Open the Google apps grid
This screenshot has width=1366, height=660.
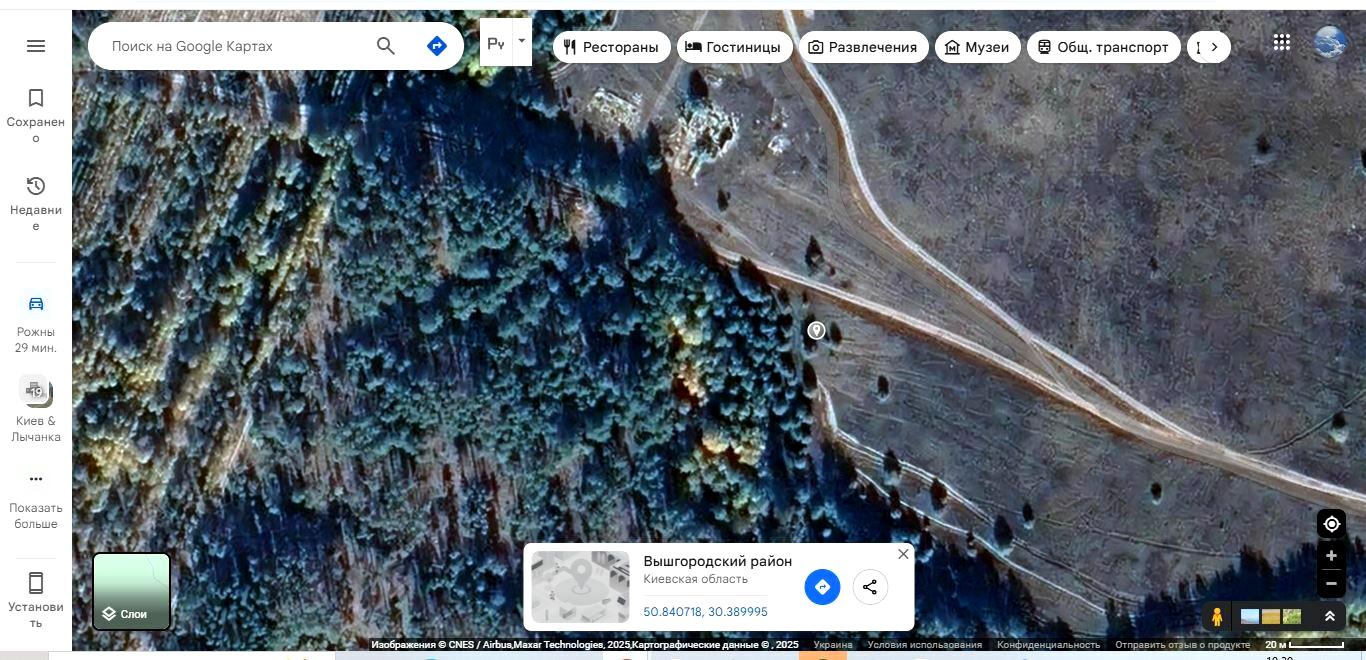[x=1282, y=42]
